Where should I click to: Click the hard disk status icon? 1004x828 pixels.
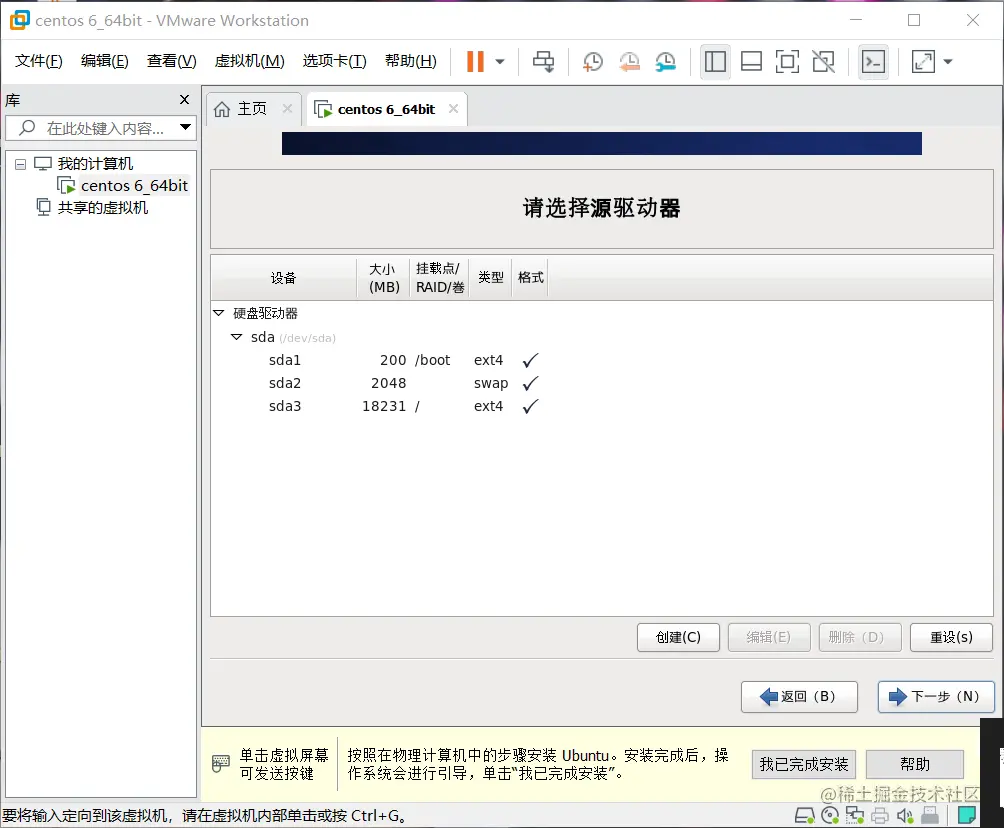[804, 815]
